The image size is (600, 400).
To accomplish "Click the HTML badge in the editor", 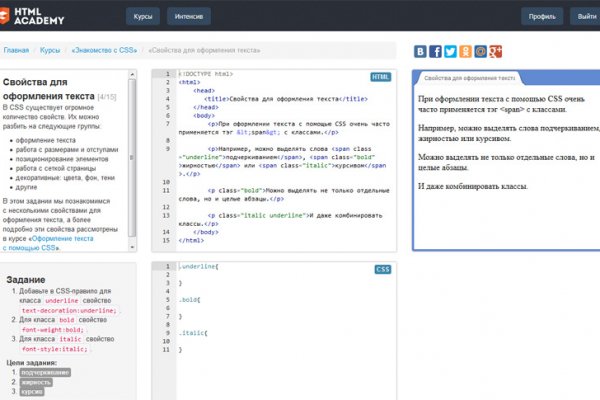I will pos(381,77).
